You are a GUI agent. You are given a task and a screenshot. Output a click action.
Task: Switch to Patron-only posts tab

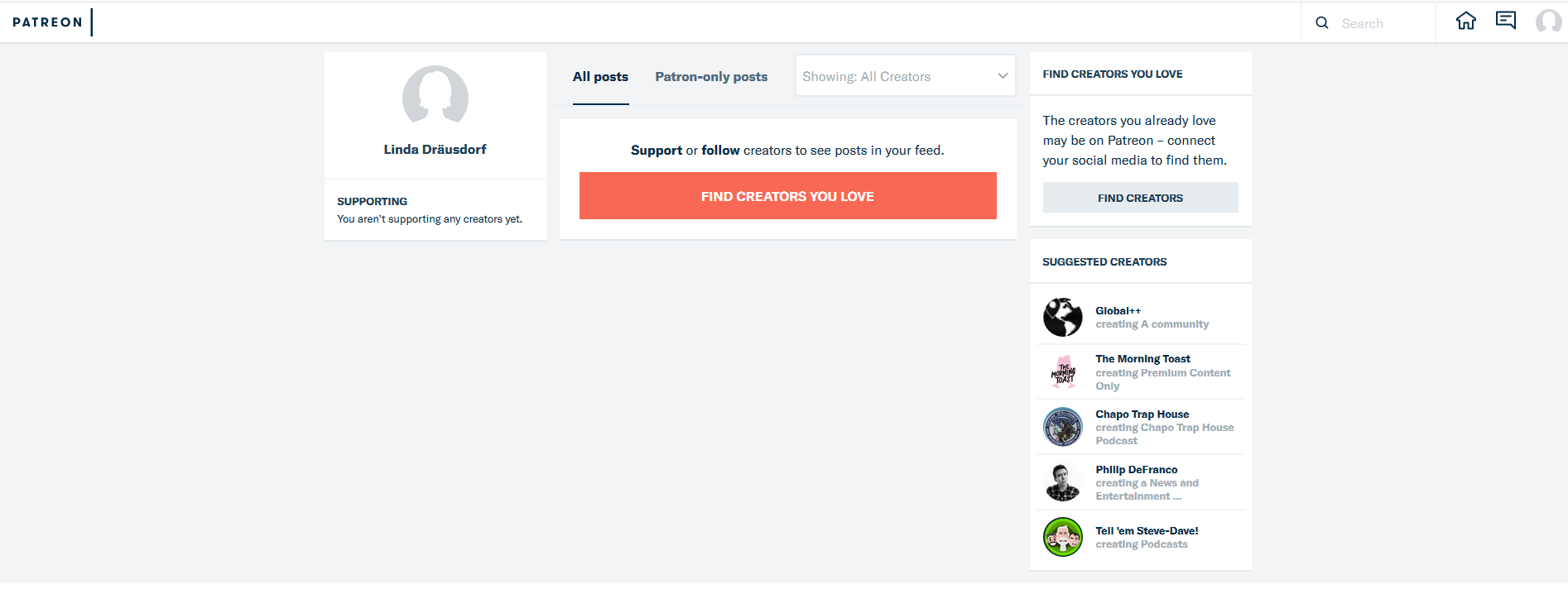coord(711,77)
